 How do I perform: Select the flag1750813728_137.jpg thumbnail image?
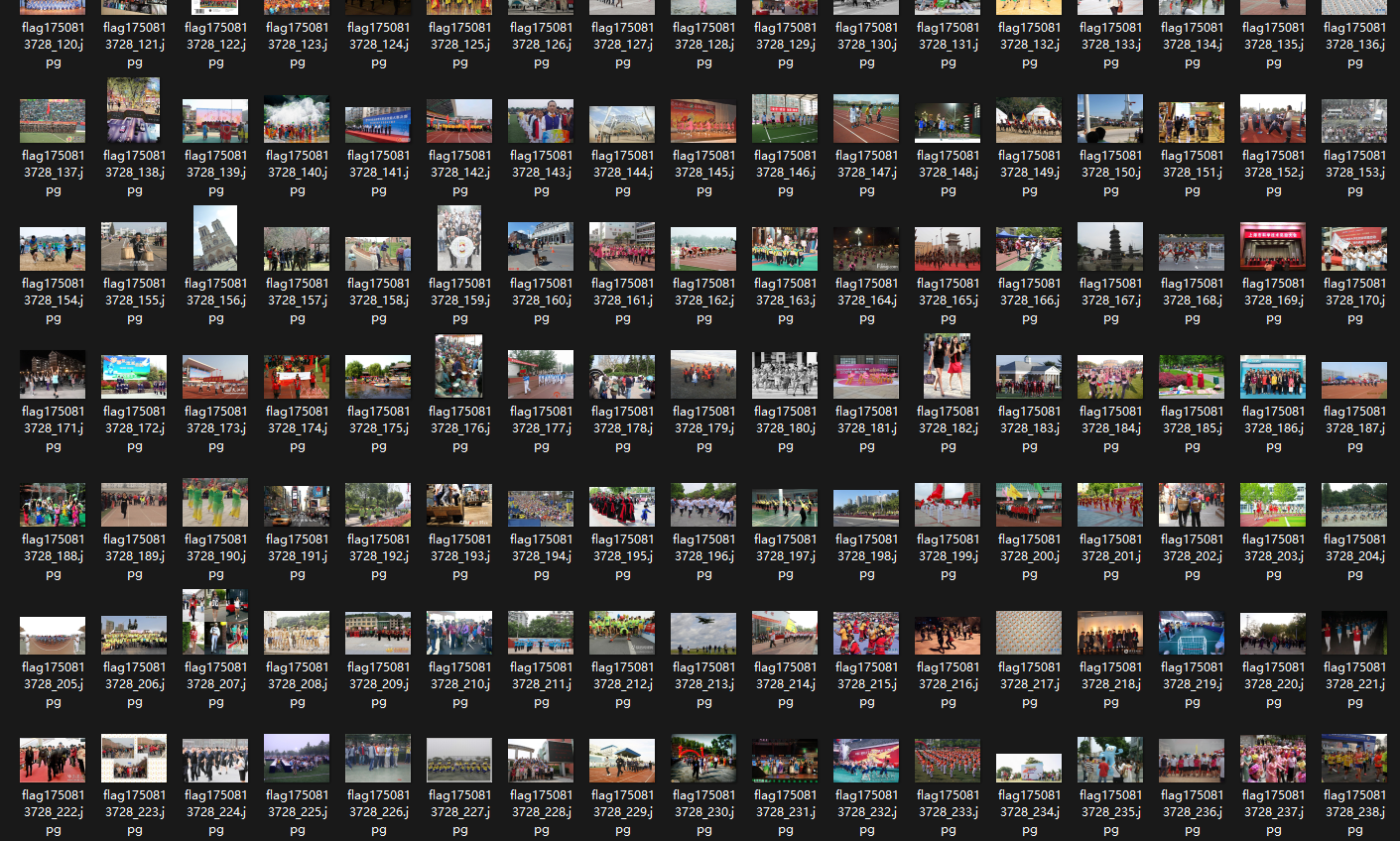[53, 121]
